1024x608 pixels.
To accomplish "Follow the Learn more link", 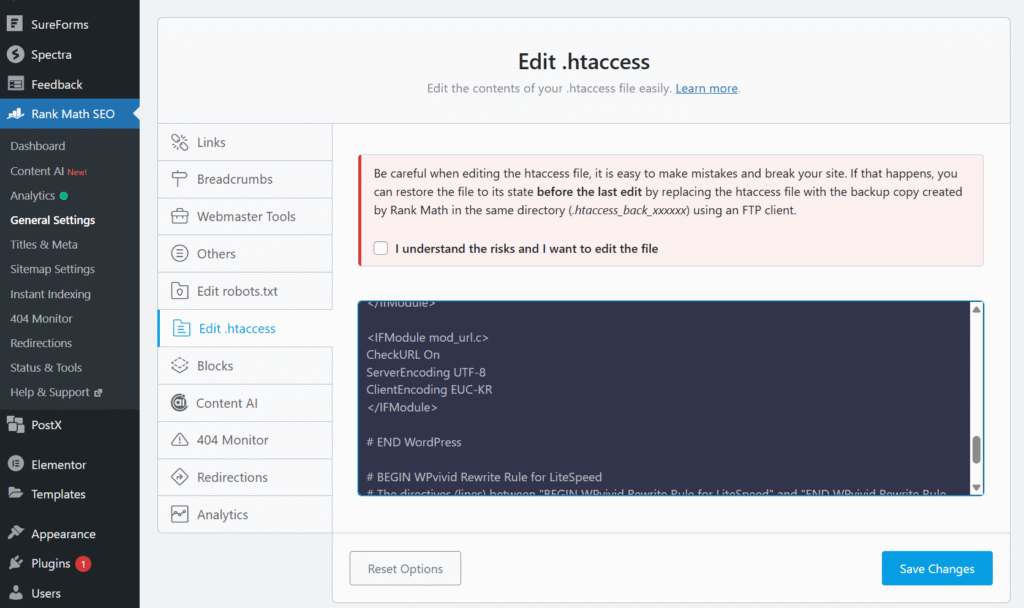I will (x=706, y=88).
